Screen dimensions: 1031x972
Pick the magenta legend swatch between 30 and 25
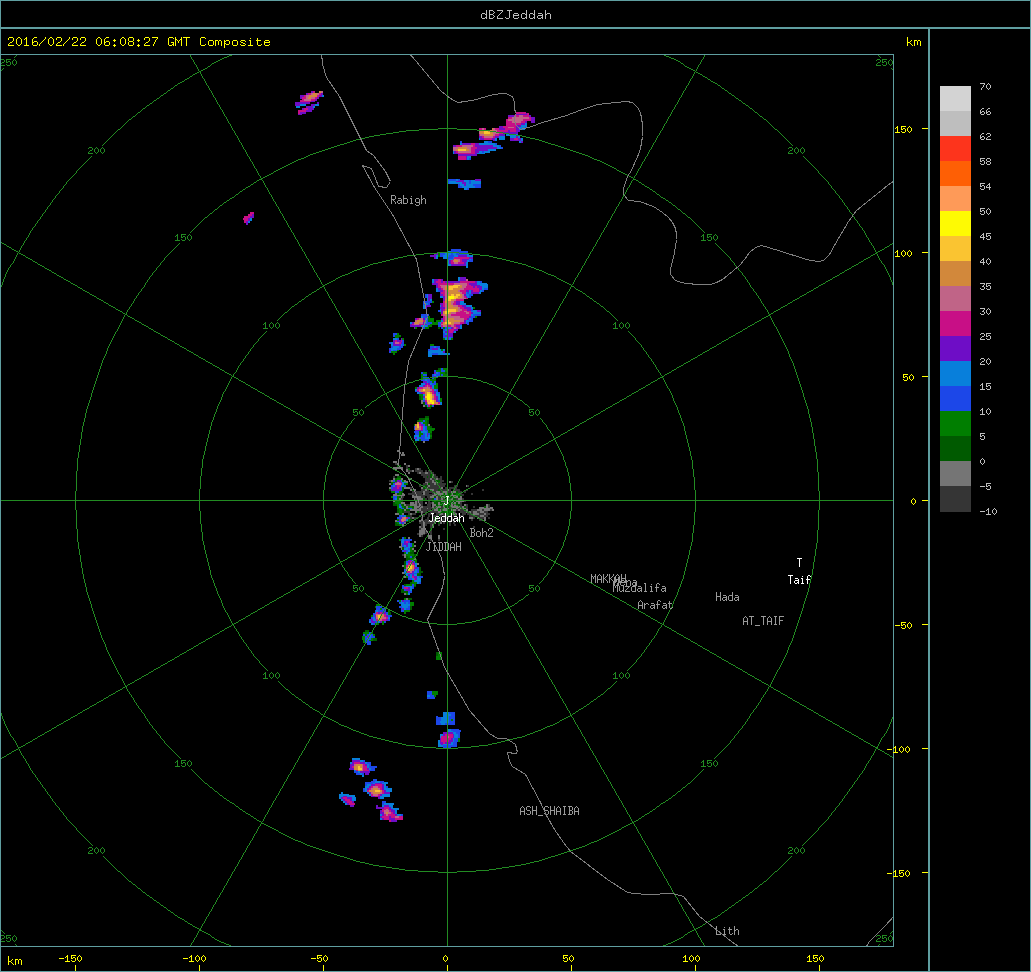(955, 324)
